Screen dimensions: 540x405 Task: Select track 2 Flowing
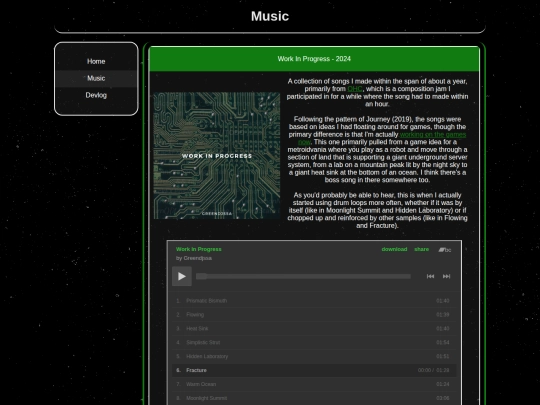click(x=314, y=314)
